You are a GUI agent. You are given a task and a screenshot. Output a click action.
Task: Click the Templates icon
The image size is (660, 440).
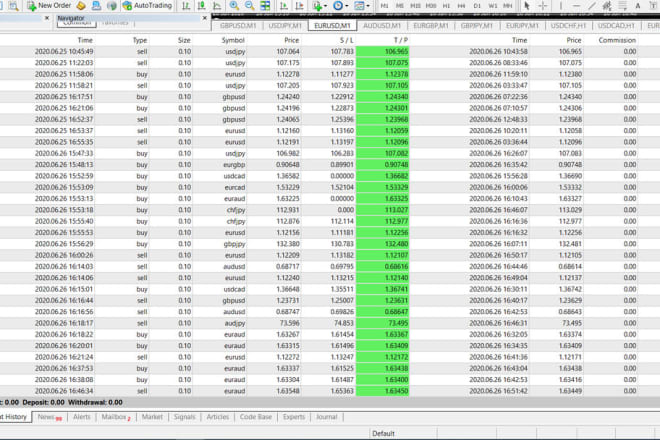coord(359,5)
